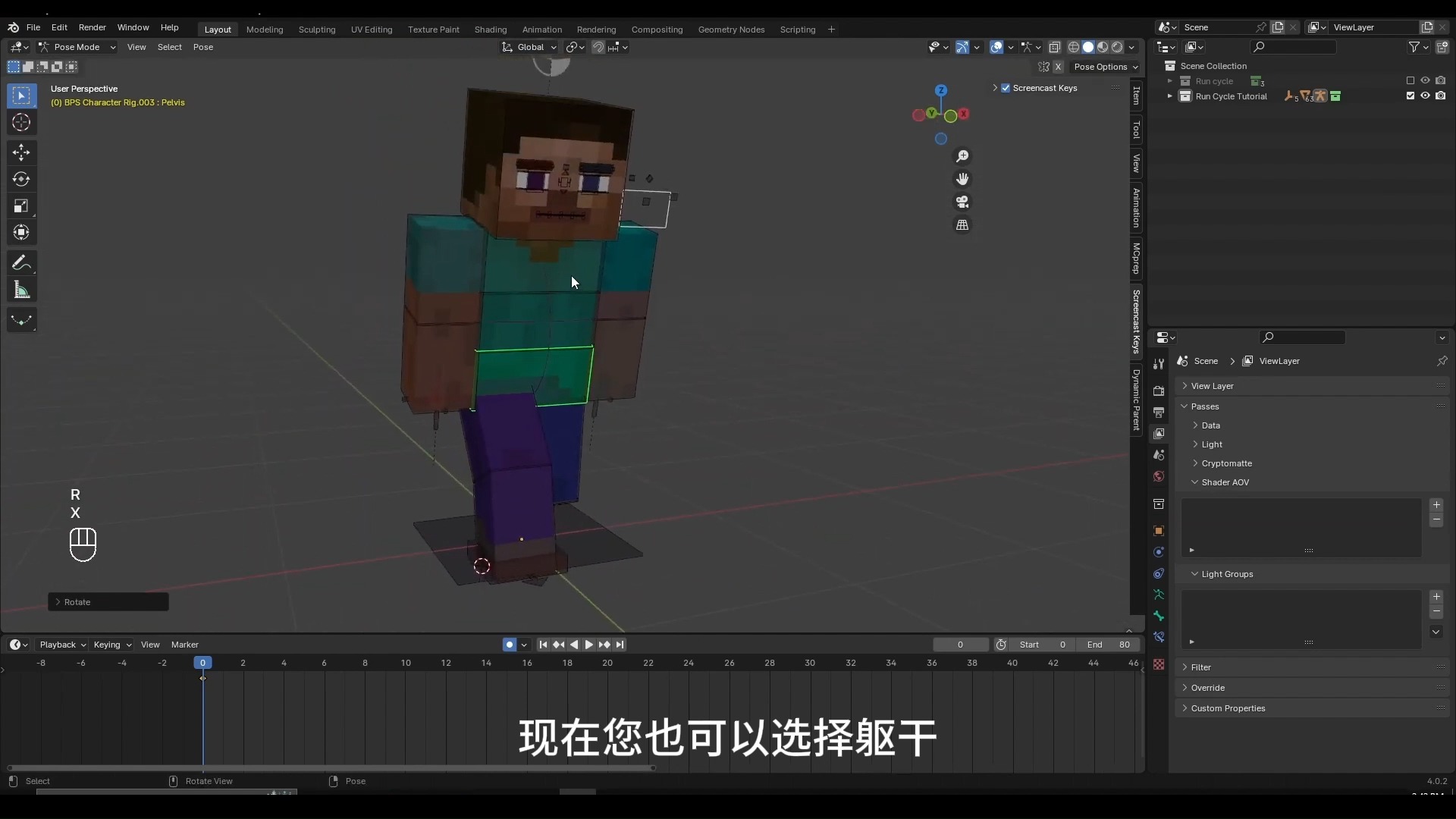Switch to the Shading workspace
1456x819 pixels.
(491, 30)
